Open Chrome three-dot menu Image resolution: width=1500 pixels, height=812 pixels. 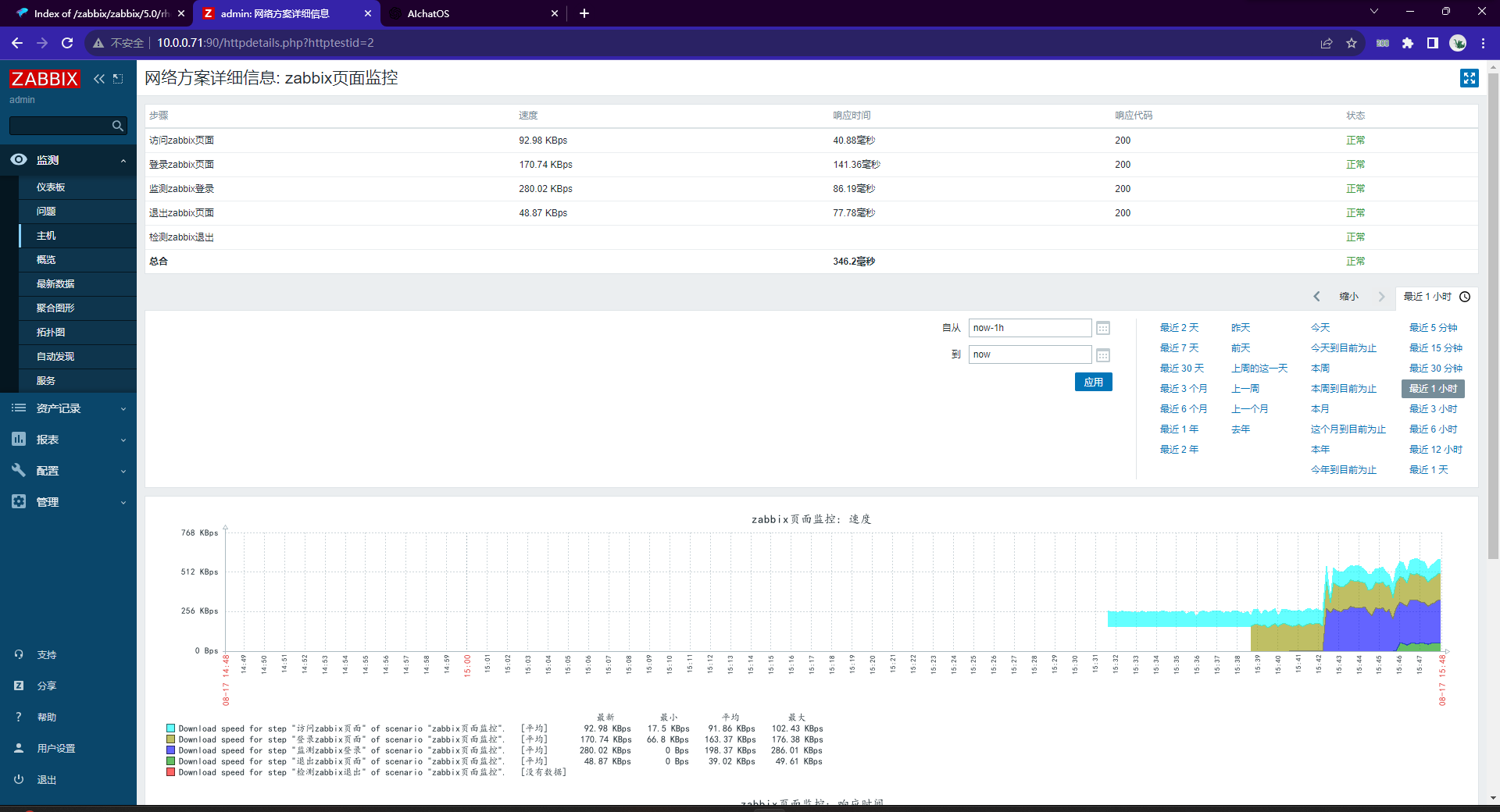(1483, 43)
